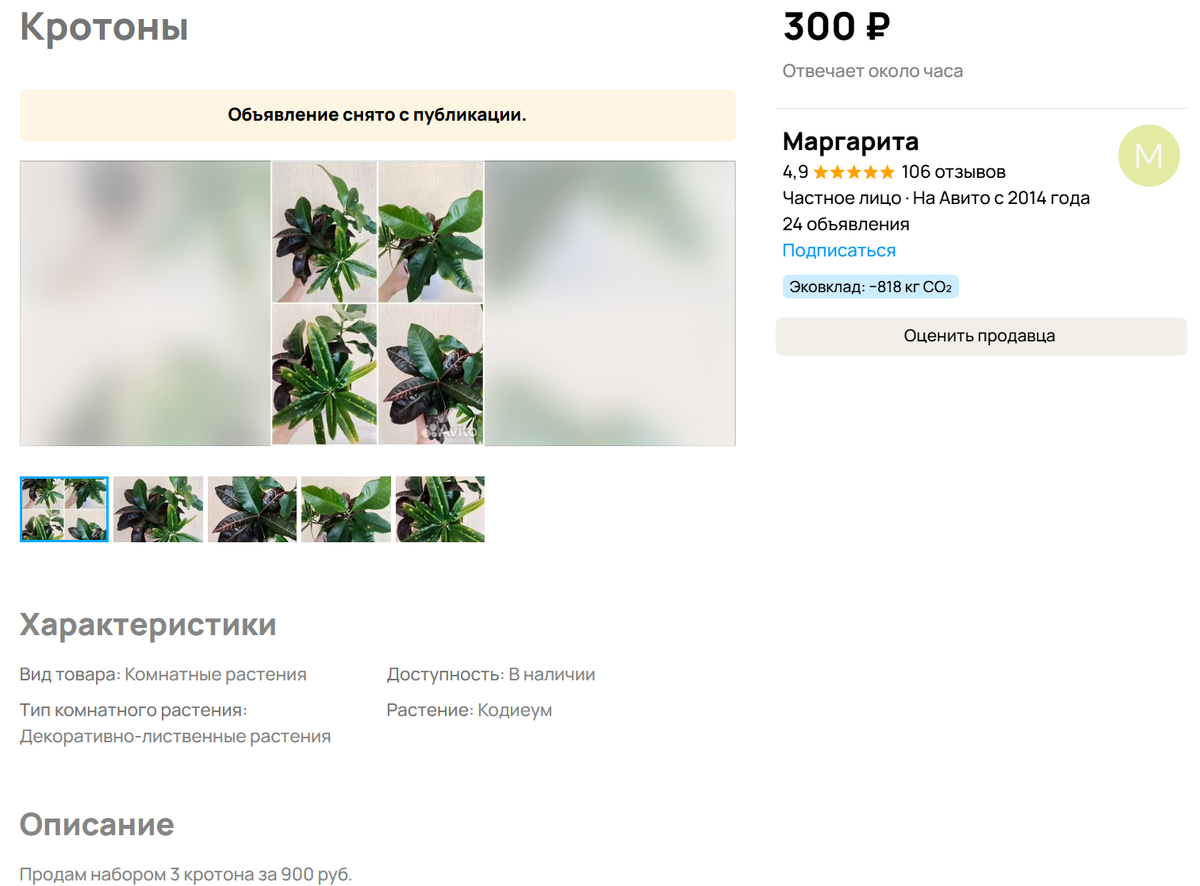Image resolution: width=1200 pixels, height=886 pixels.
Task: Click the Эковклад CO₂ badge
Action: tap(870, 287)
